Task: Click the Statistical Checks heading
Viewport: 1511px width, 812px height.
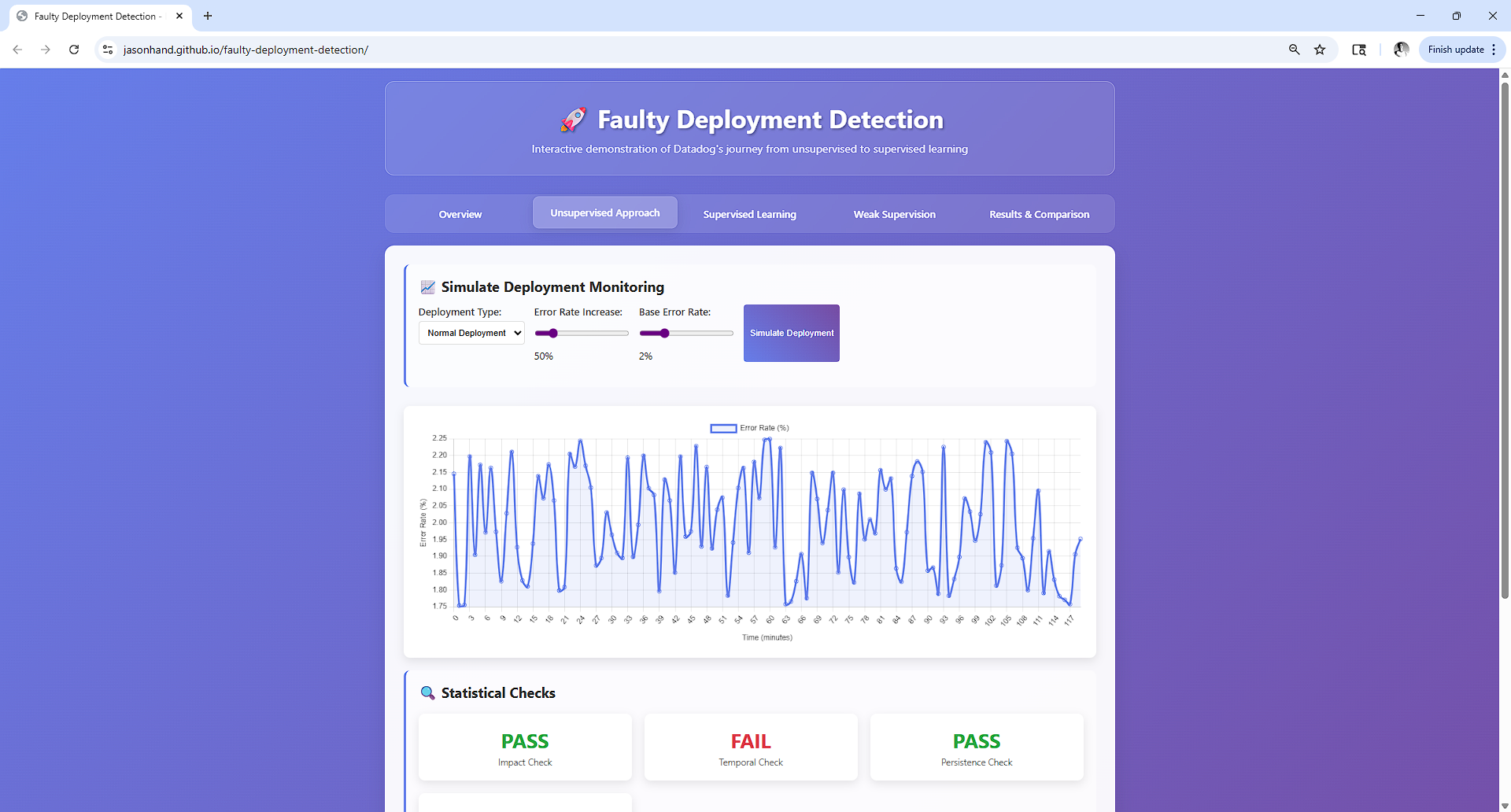Action: tap(498, 693)
